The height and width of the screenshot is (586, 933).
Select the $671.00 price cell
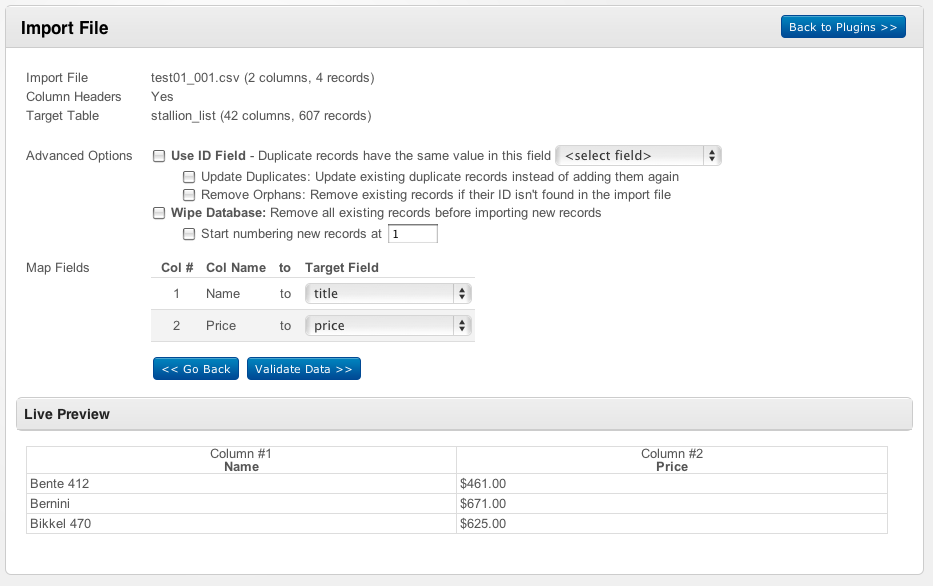click(671, 504)
